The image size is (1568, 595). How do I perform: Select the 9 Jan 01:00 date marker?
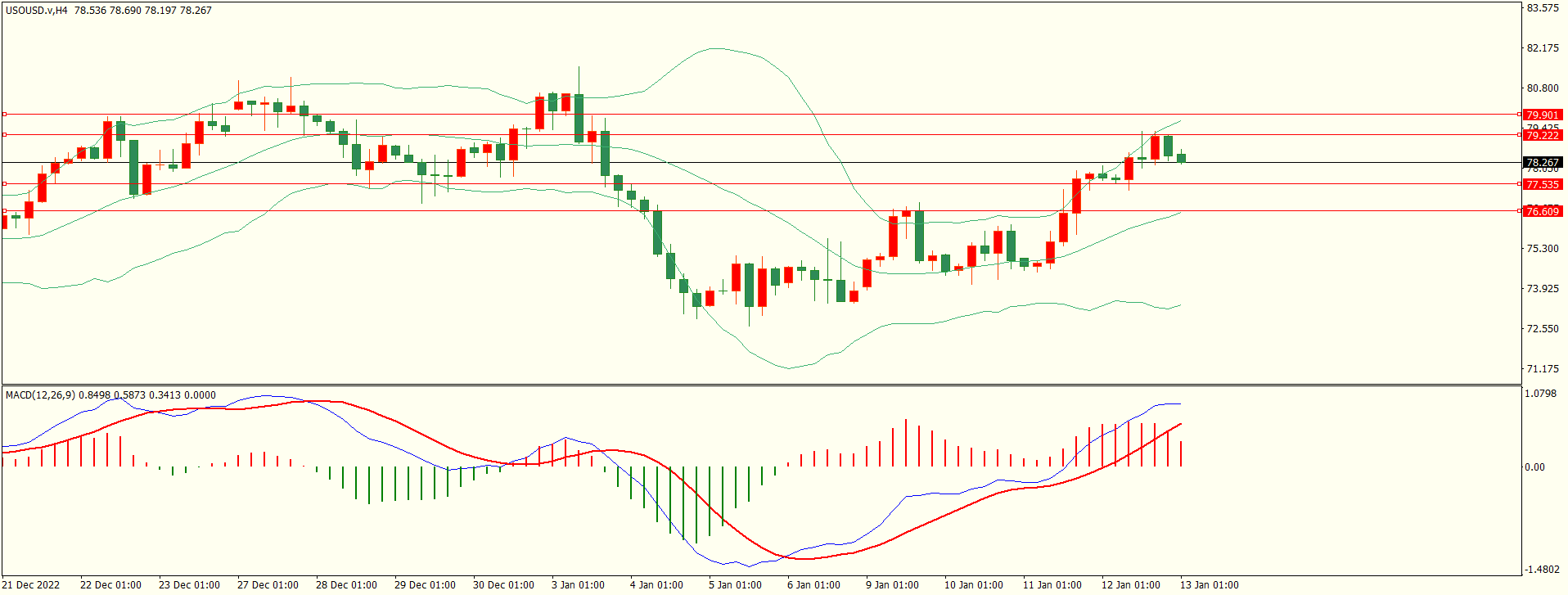point(892,584)
